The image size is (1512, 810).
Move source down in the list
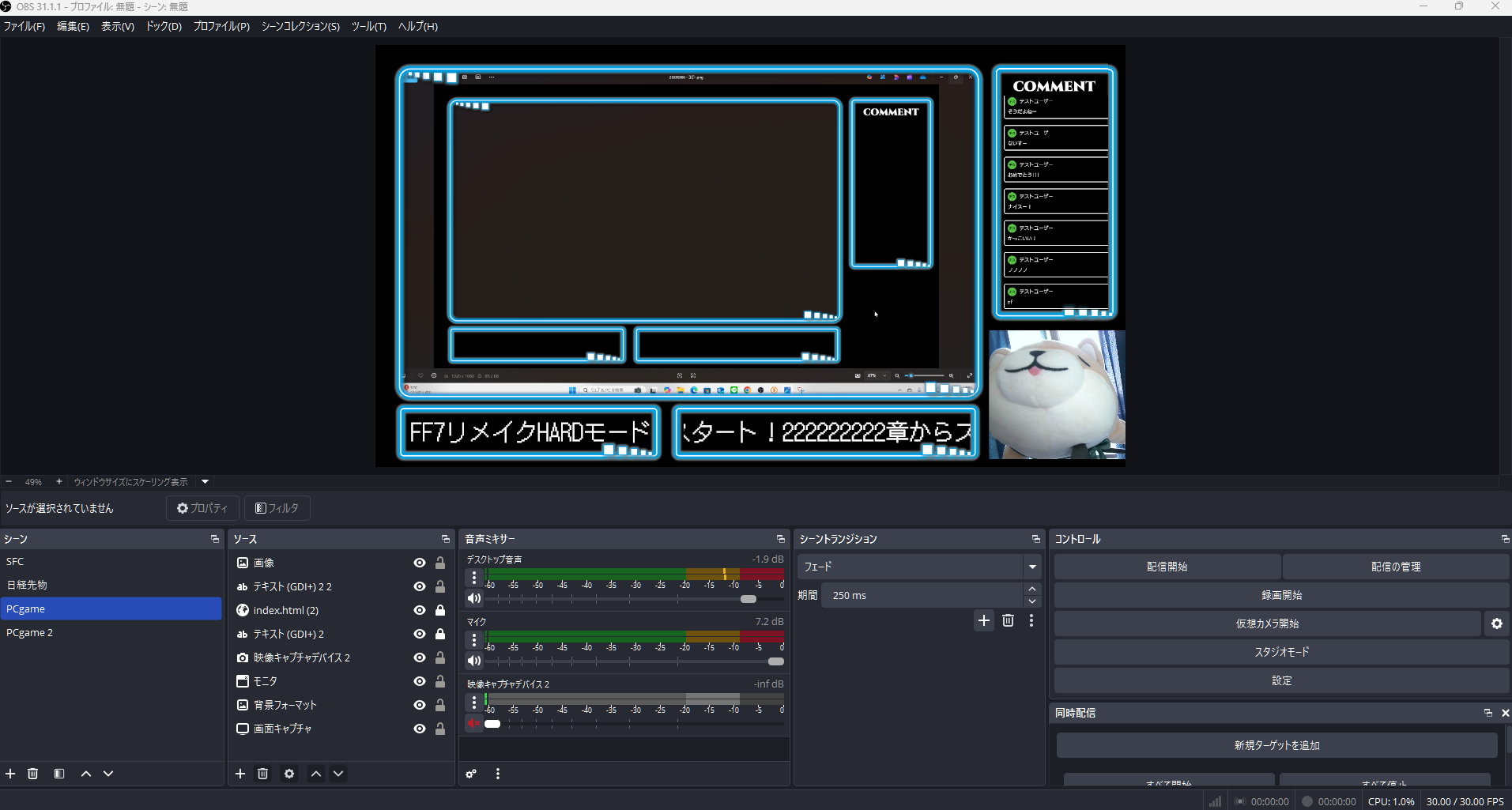[x=338, y=774]
